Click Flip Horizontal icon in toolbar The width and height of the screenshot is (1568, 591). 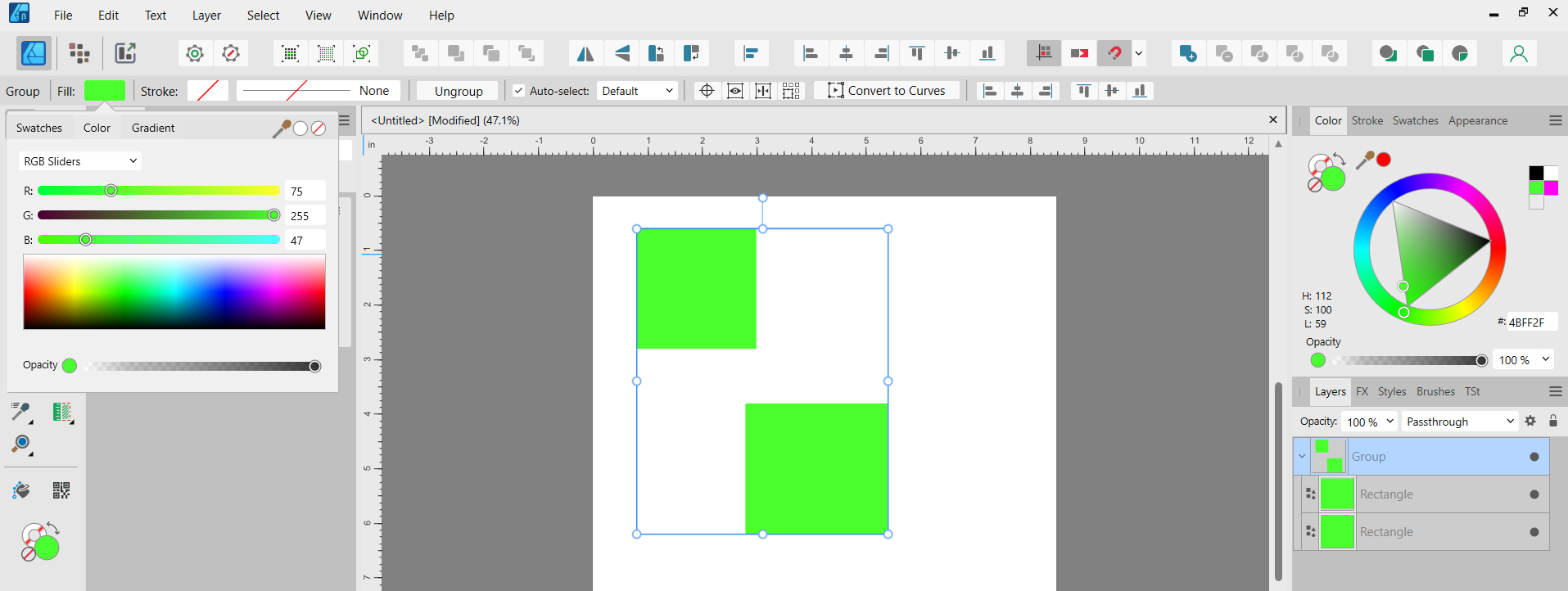point(585,53)
